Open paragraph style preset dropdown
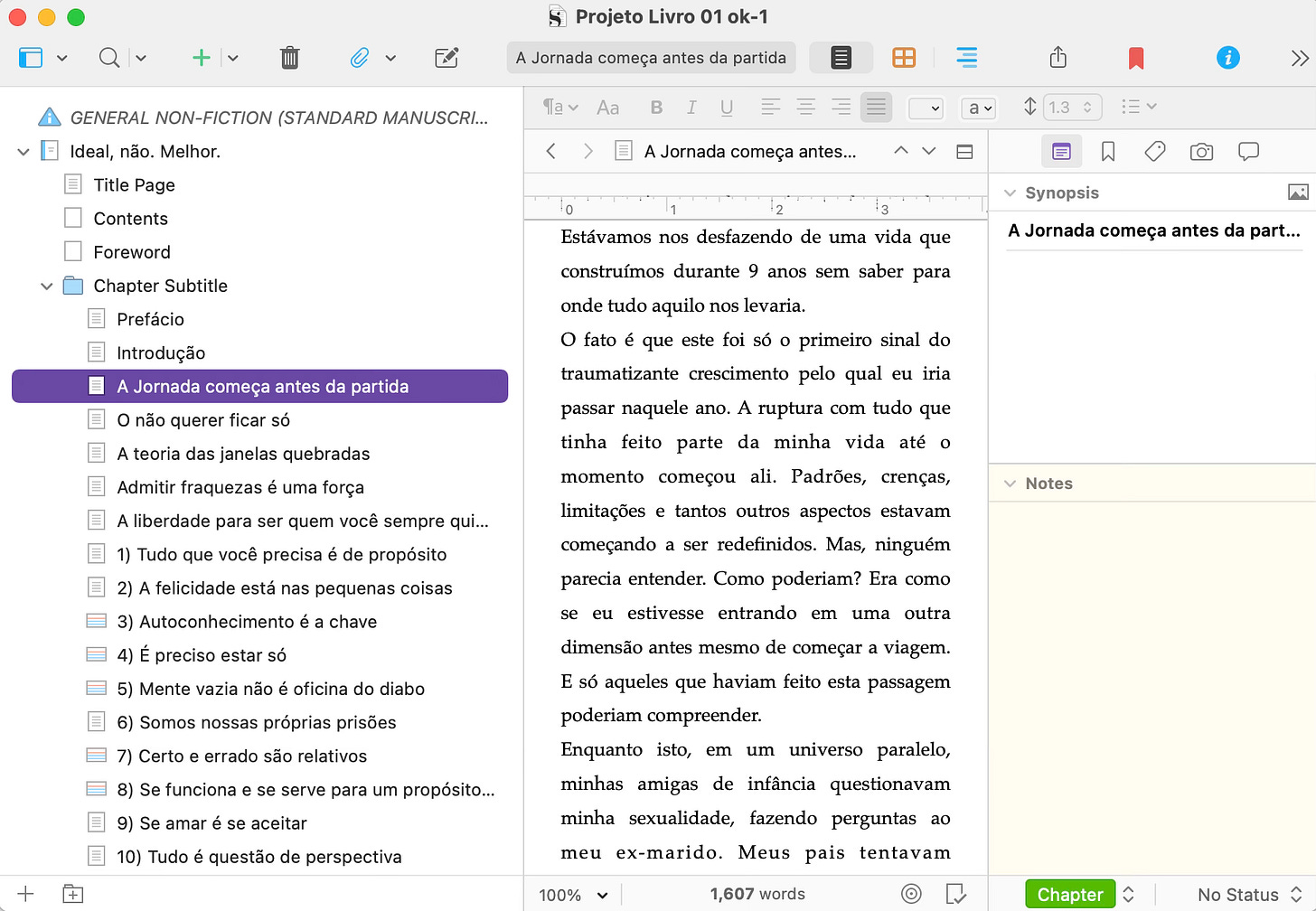 560,108
